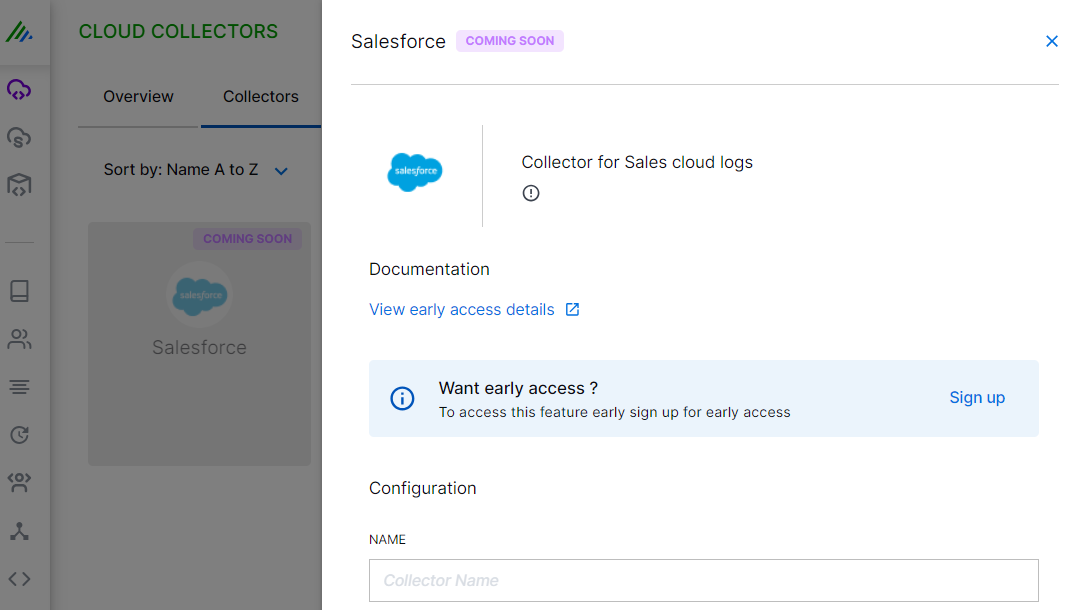Image resolution: width=1075 pixels, height=610 pixels.
Task: Click the angle brackets code icon in sidebar
Action: pos(19,579)
